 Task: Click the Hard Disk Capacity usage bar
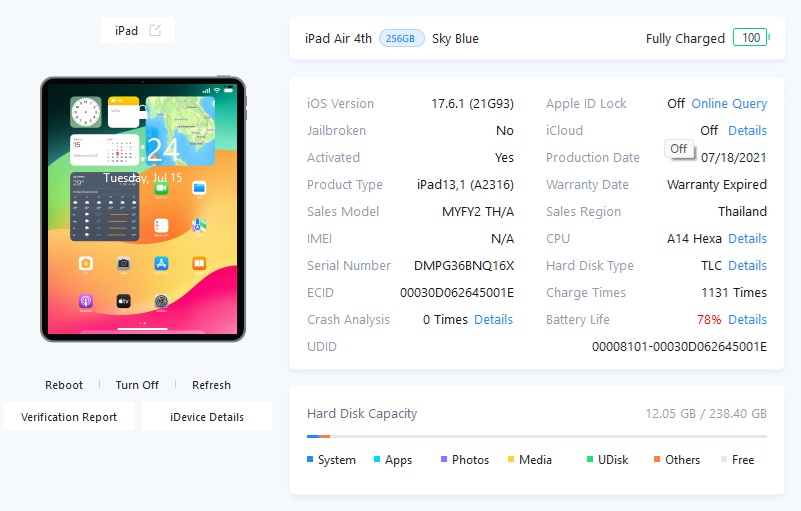coord(537,436)
